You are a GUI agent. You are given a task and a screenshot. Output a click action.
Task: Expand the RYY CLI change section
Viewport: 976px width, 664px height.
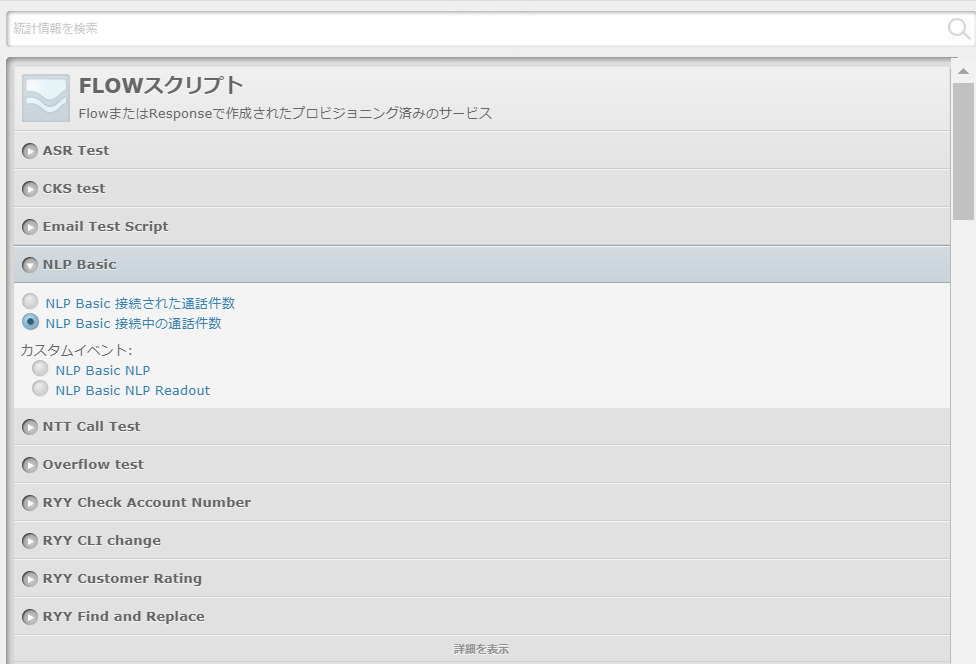pyautogui.click(x=482, y=540)
